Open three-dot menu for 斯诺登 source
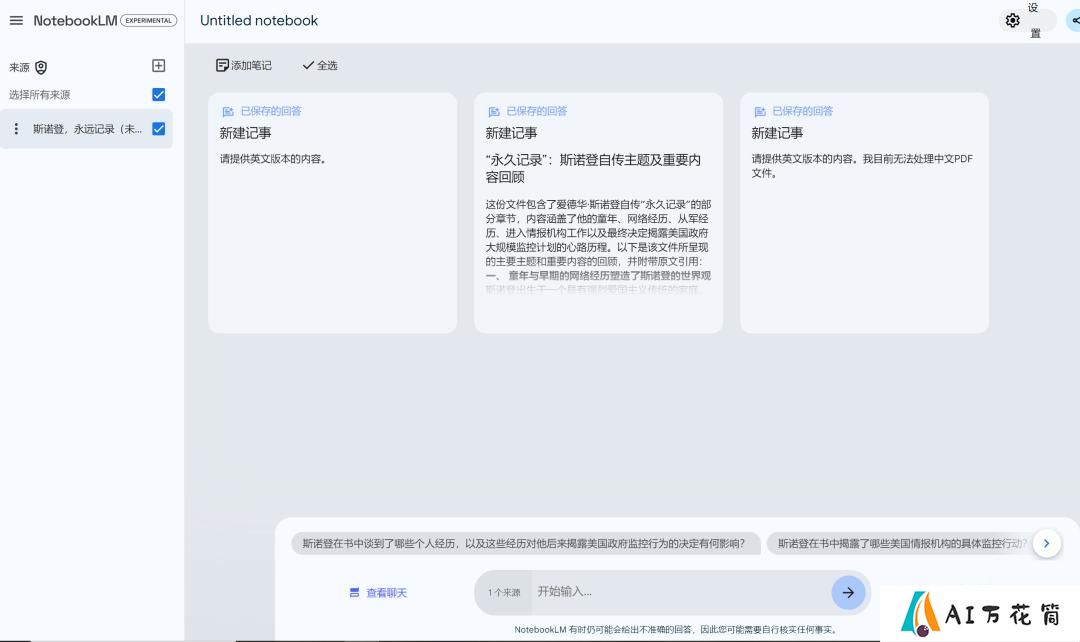Image resolution: width=1080 pixels, height=642 pixels. [17, 129]
